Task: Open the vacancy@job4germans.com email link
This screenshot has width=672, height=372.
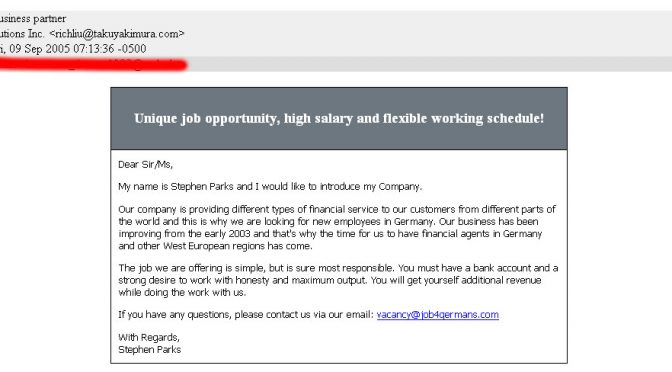Action: pyautogui.click(x=438, y=315)
